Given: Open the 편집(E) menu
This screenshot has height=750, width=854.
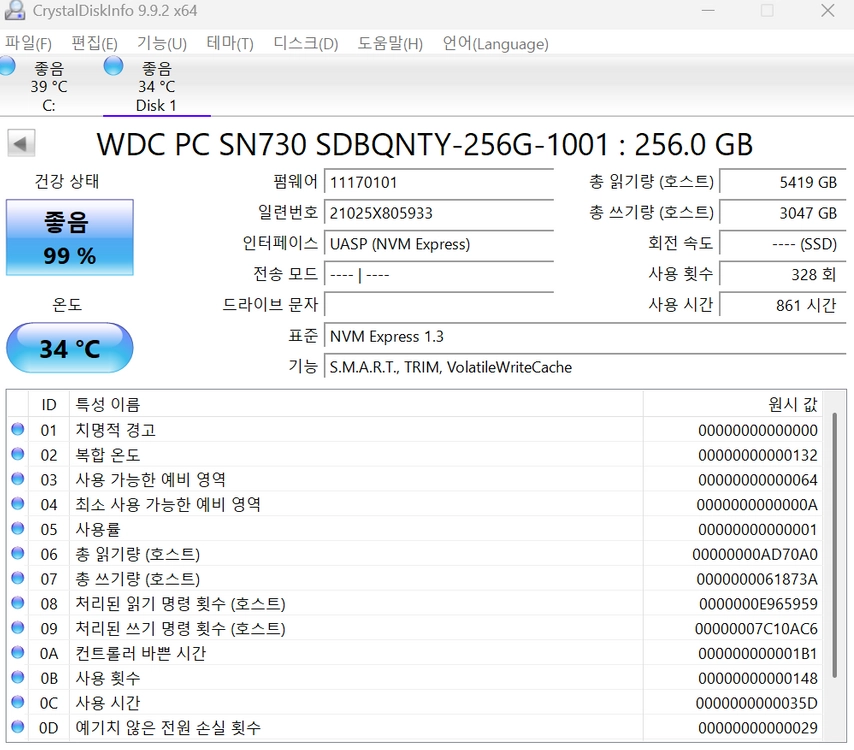Looking at the screenshot, I should click(94, 43).
